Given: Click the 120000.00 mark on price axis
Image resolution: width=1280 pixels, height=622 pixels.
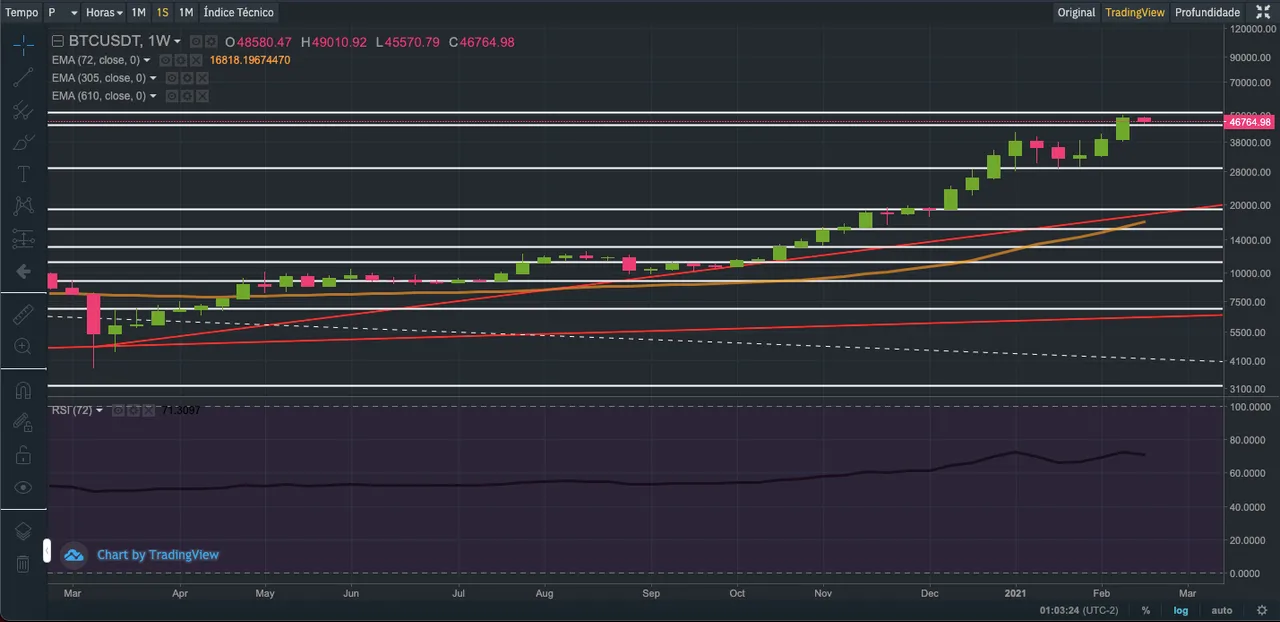Looking at the screenshot, I should pos(1253,29).
